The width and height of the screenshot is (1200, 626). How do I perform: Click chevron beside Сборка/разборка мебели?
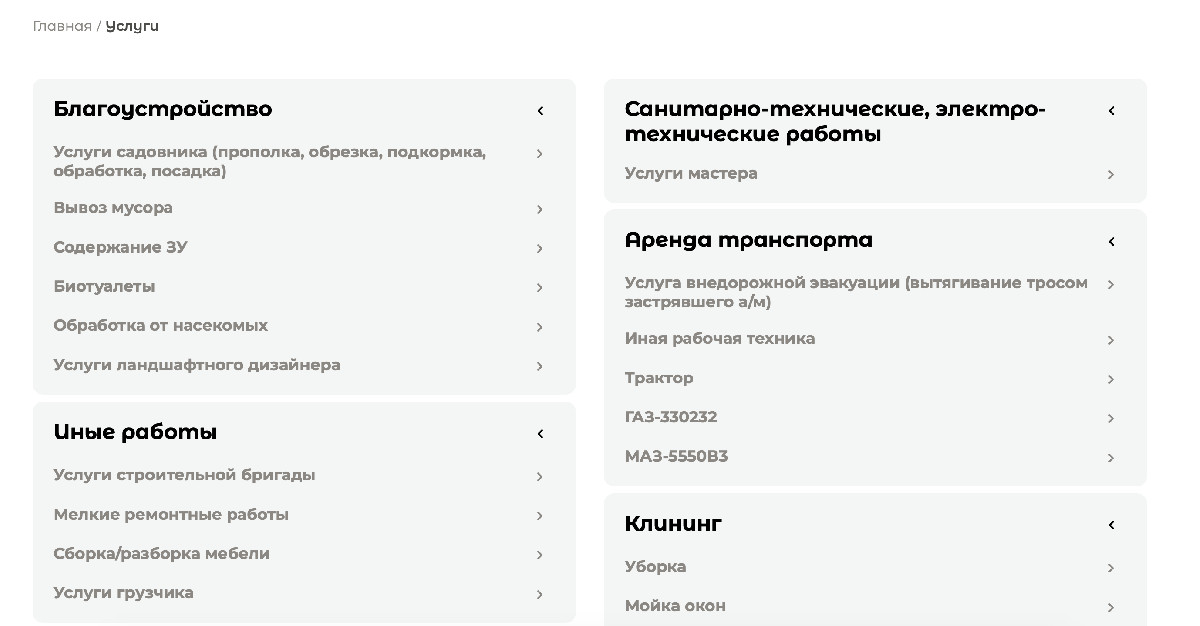(540, 556)
